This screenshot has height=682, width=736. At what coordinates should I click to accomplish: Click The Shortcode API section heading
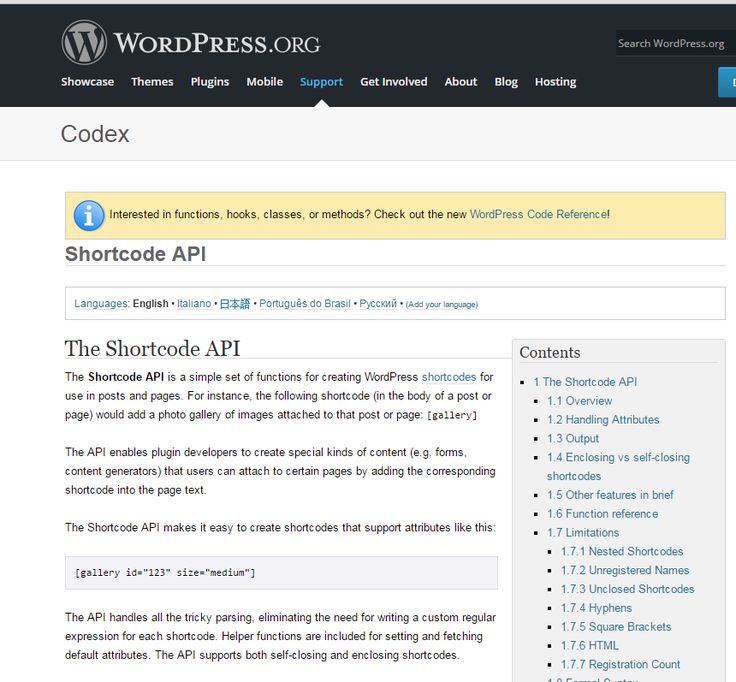[152, 348]
